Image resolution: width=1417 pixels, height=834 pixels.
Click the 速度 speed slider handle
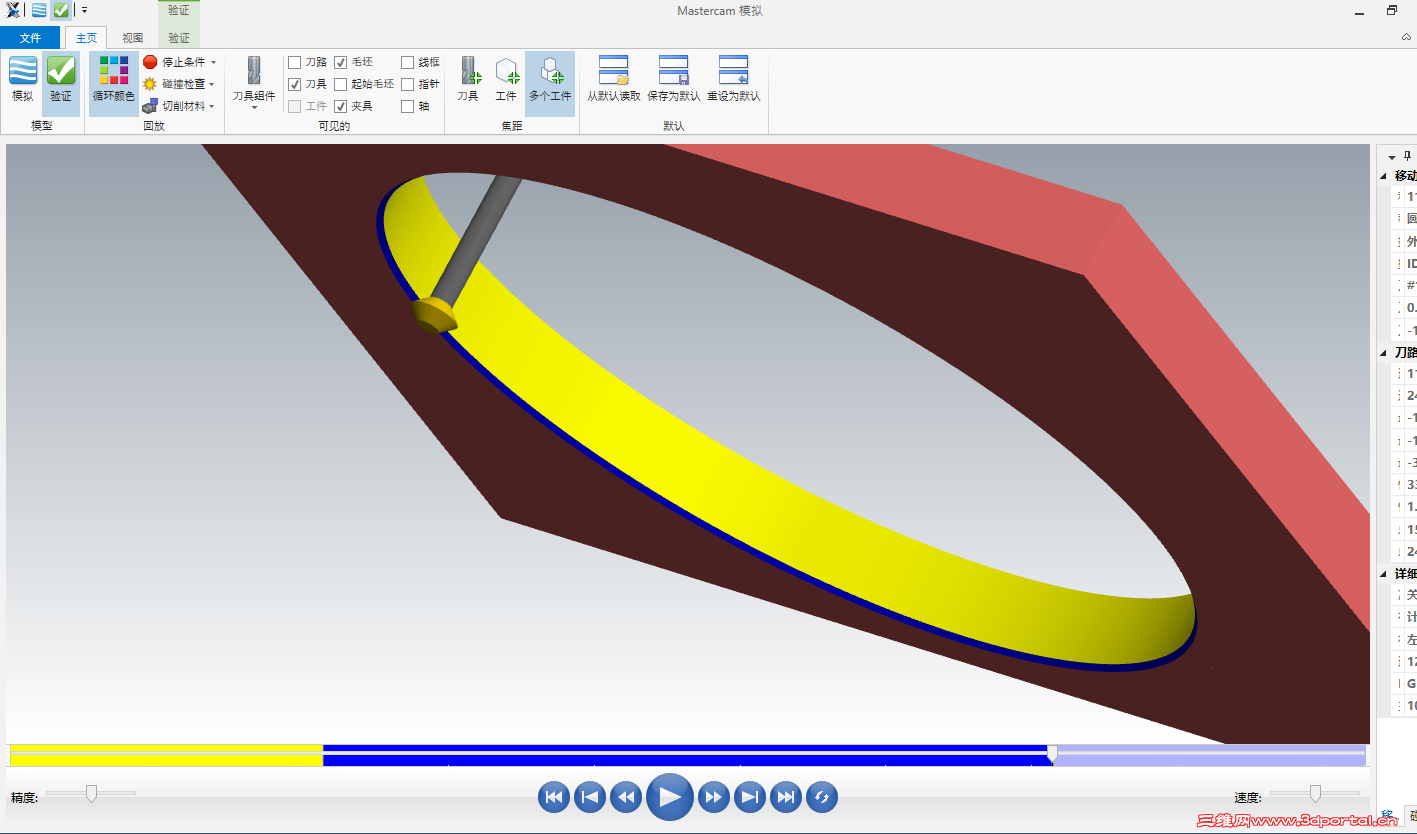point(1315,793)
